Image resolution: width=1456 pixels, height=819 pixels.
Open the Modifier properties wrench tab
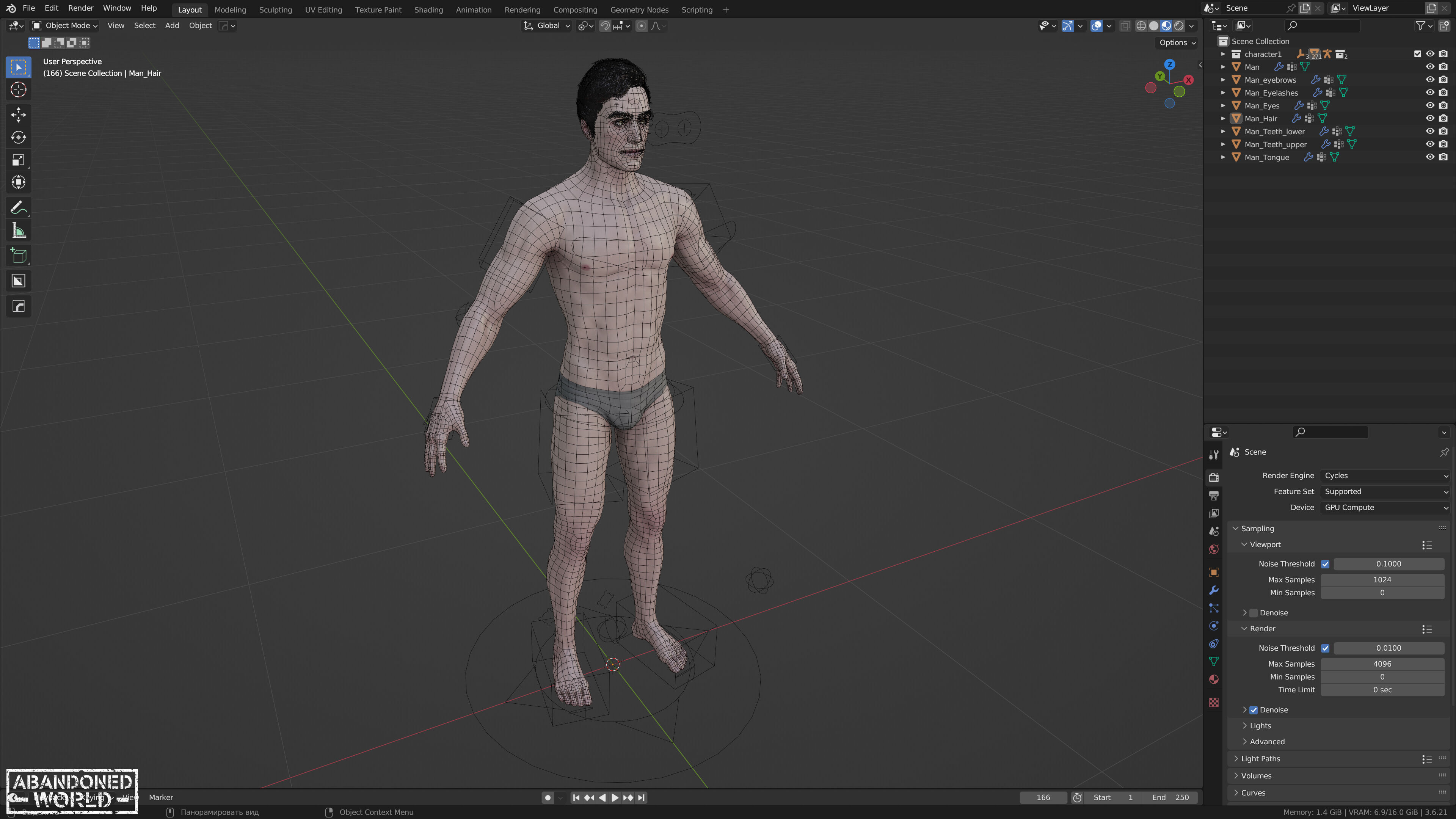tap(1213, 590)
